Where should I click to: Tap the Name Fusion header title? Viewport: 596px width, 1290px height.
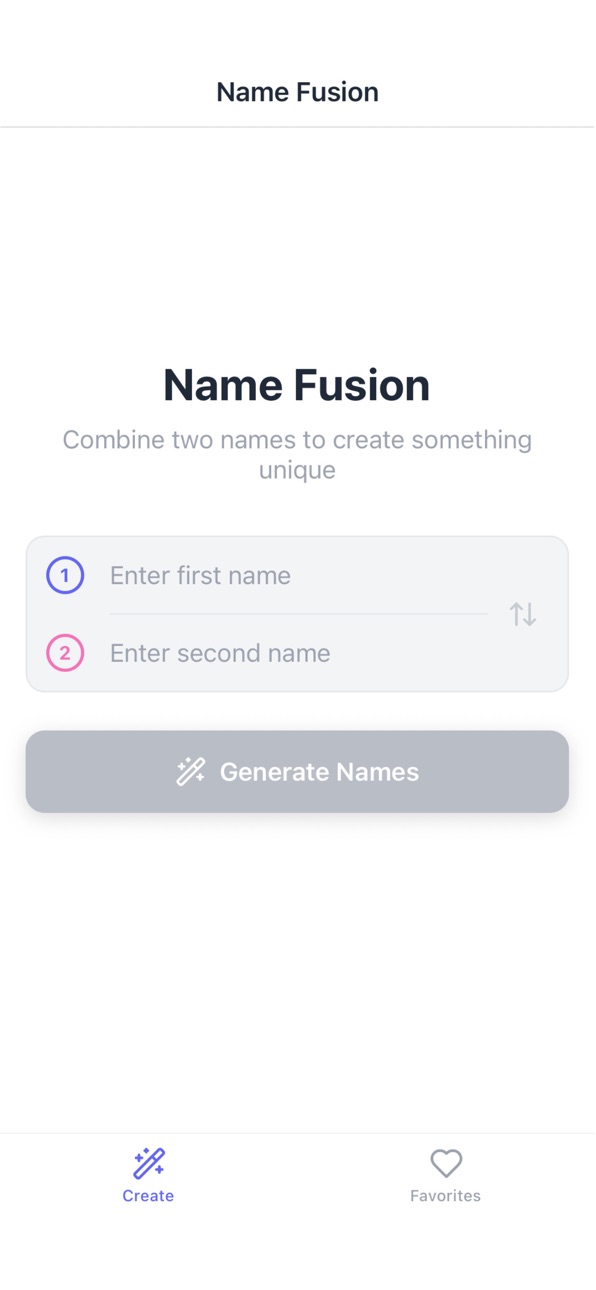pyautogui.click(x=297, y=92)
